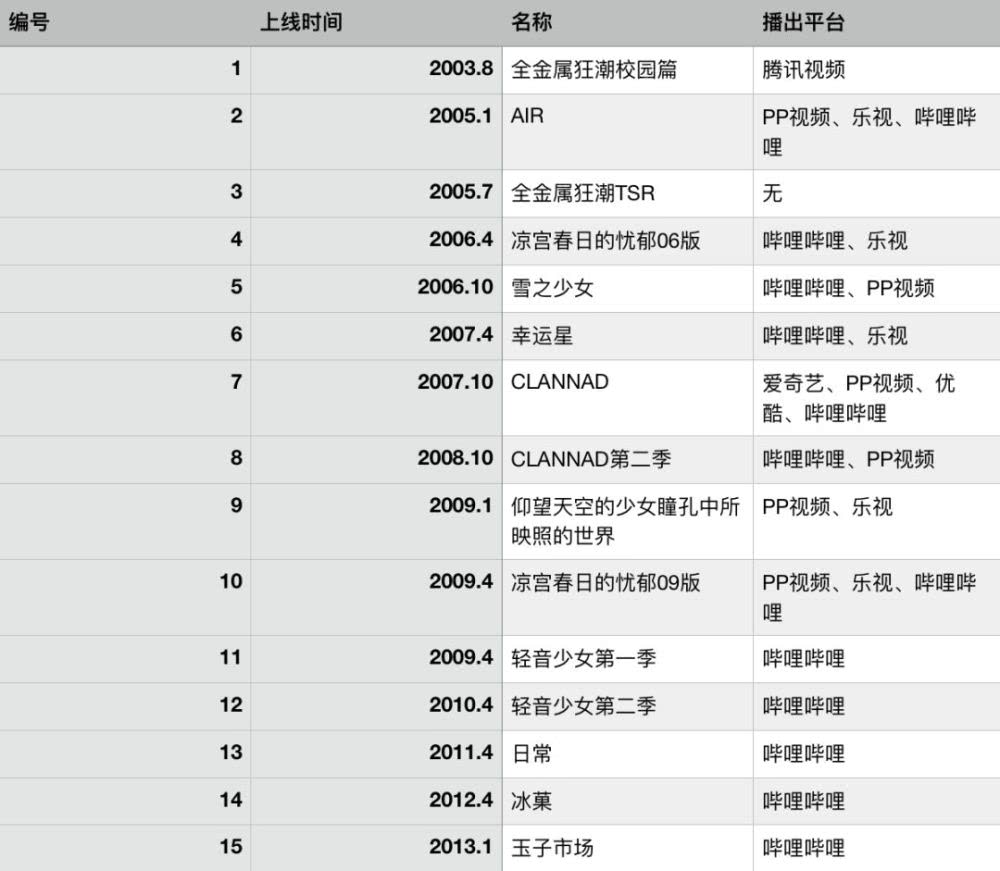Select platform cell 哔哩哔哩、乐视 in row 4
Screen dimensions: 1000x871
876,241
